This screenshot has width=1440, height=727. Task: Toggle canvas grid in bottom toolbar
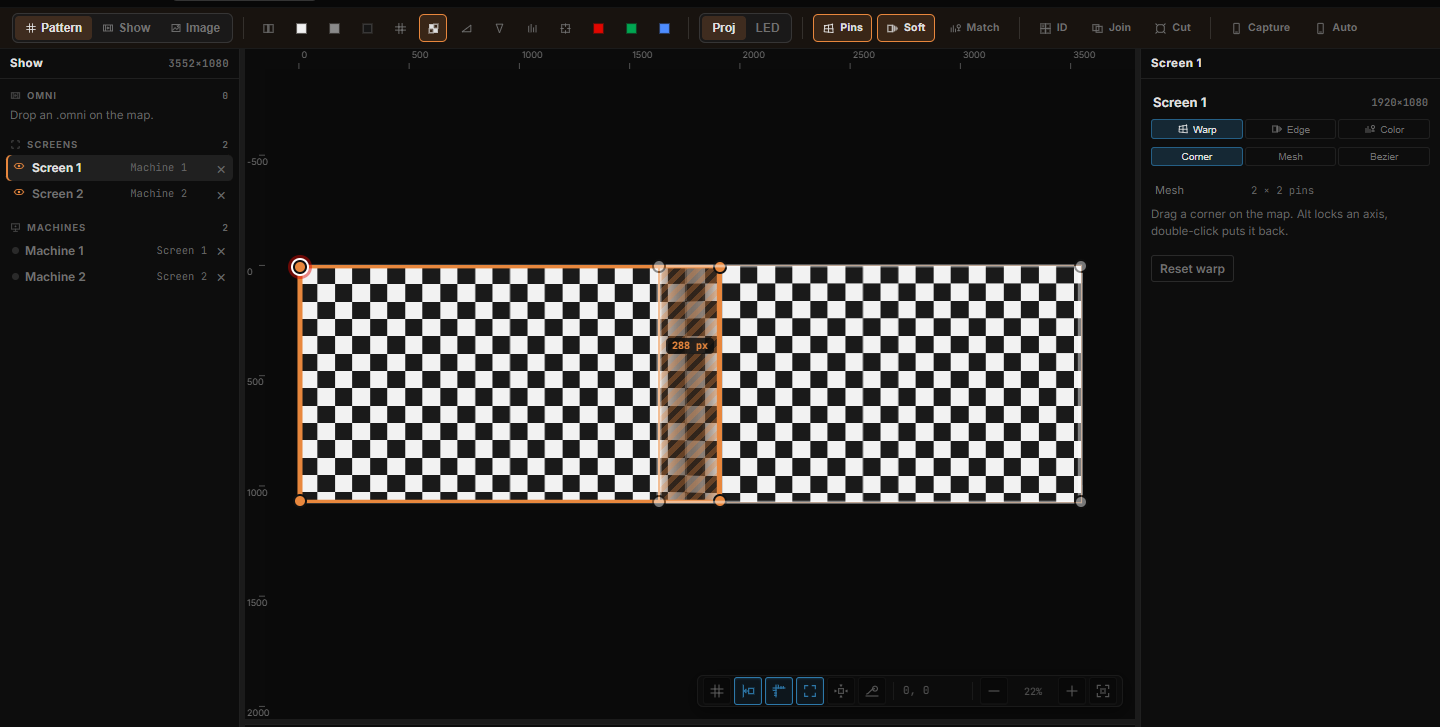717,691
